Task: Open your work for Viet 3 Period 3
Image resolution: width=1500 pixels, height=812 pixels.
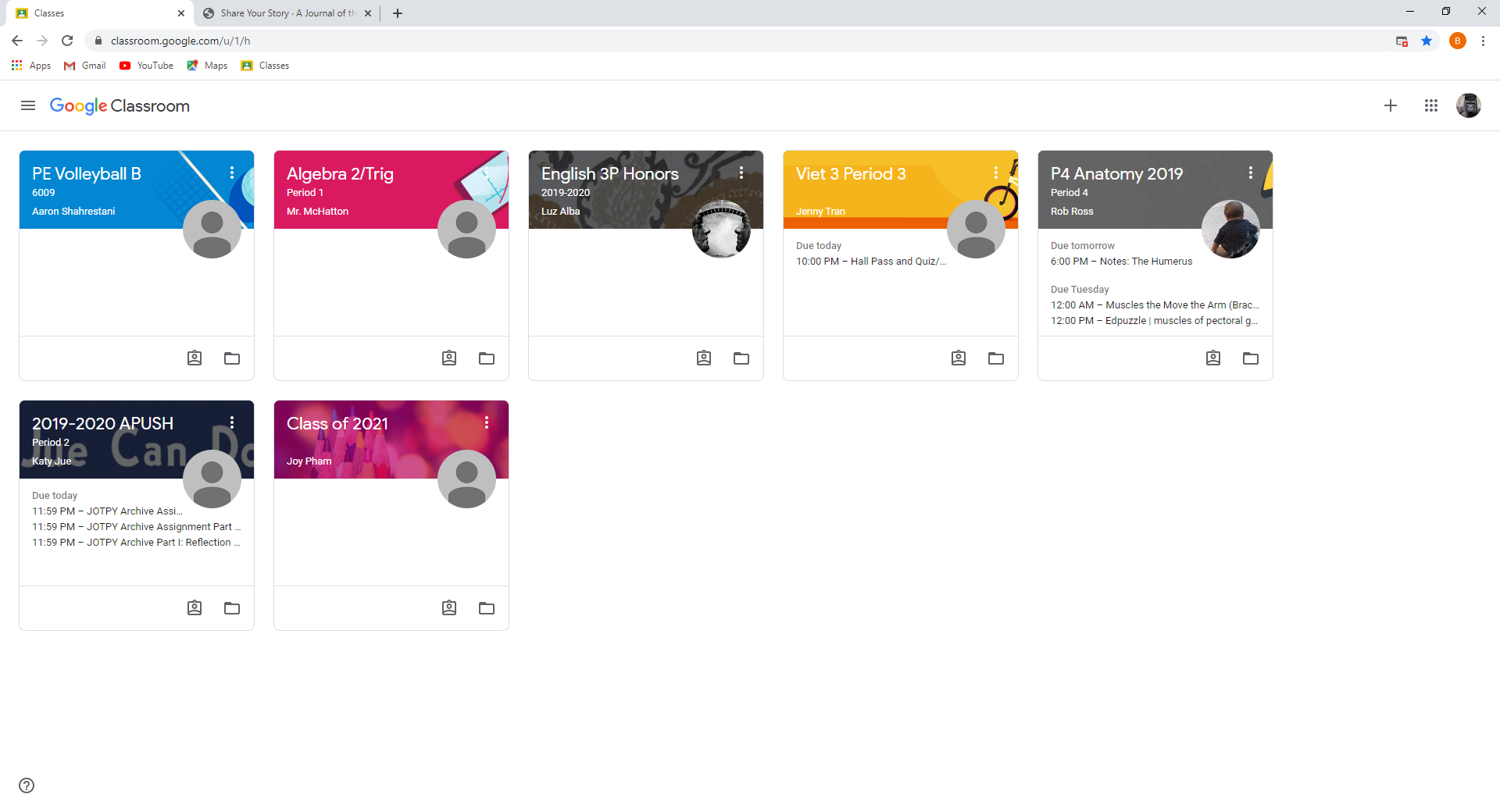Action: (959, 358)
